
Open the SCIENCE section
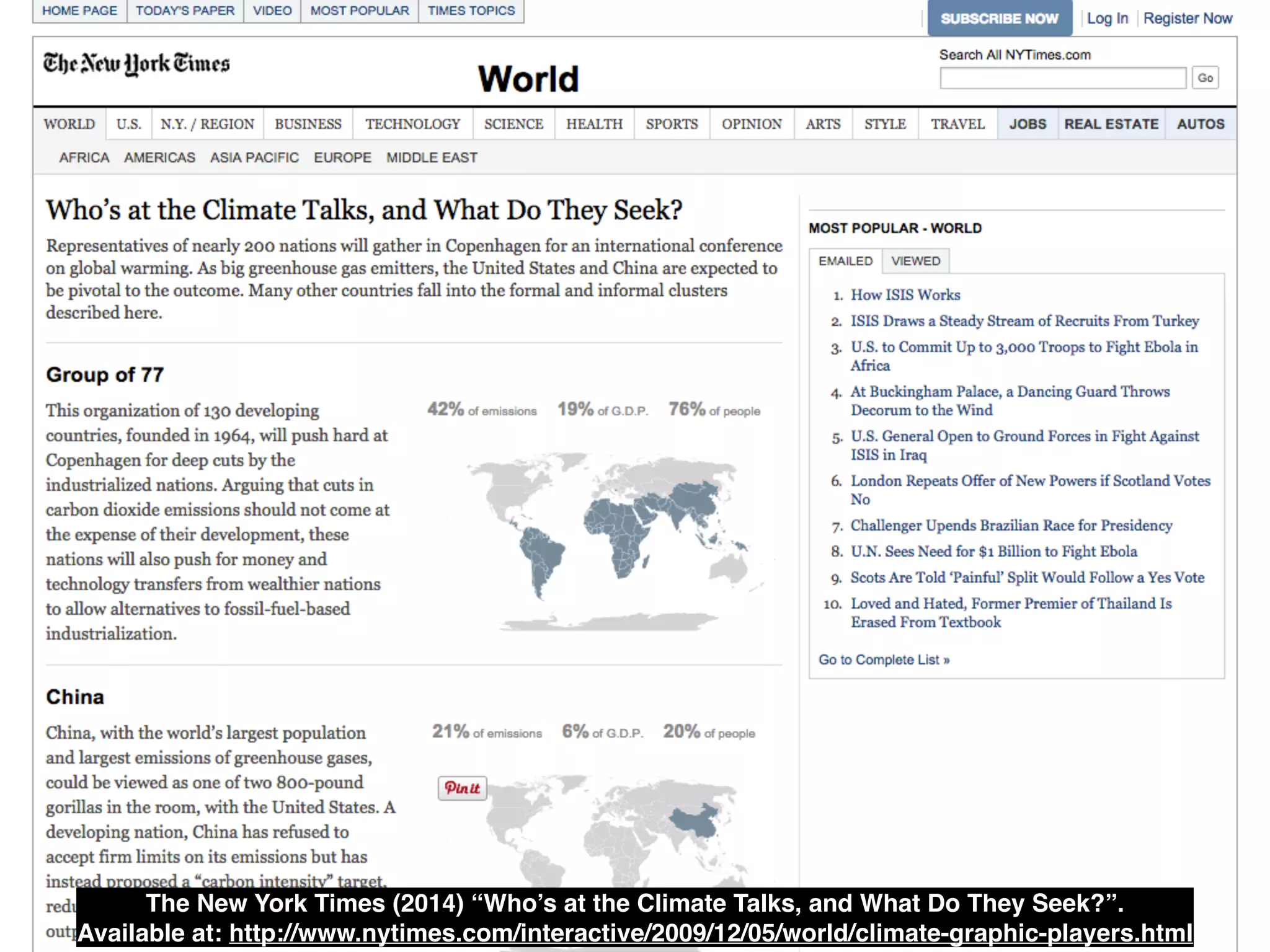(x=513, y=124)
